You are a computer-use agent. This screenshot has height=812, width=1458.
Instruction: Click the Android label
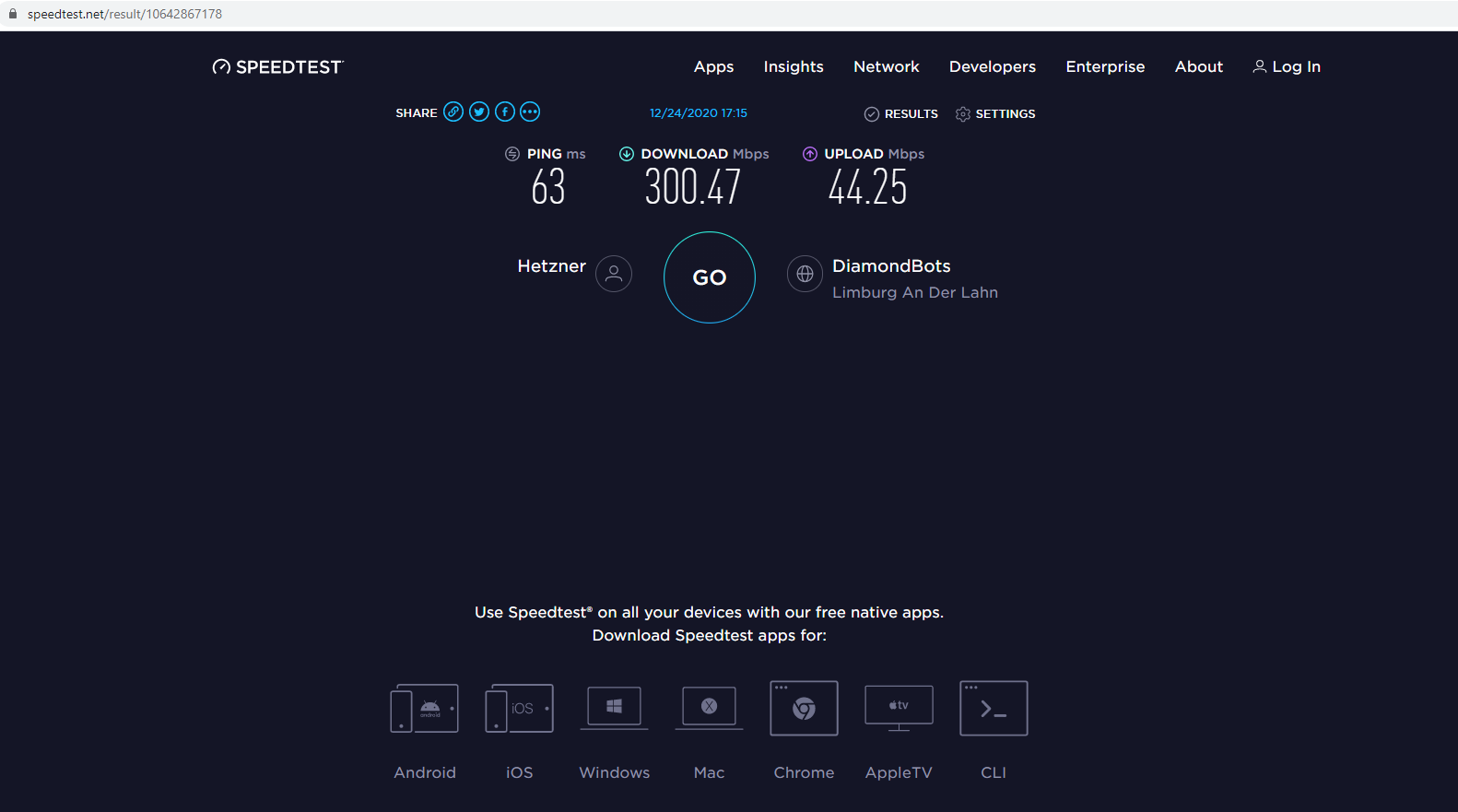[425, 772]
